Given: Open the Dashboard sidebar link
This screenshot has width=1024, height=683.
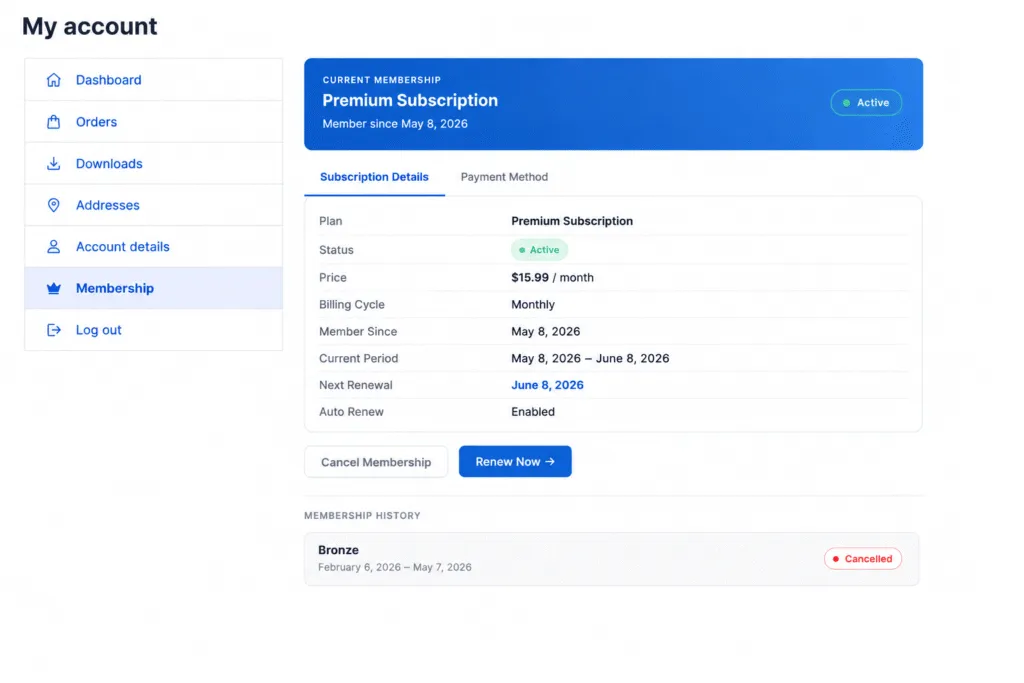Looking at the screenshot, I should 153,80.
